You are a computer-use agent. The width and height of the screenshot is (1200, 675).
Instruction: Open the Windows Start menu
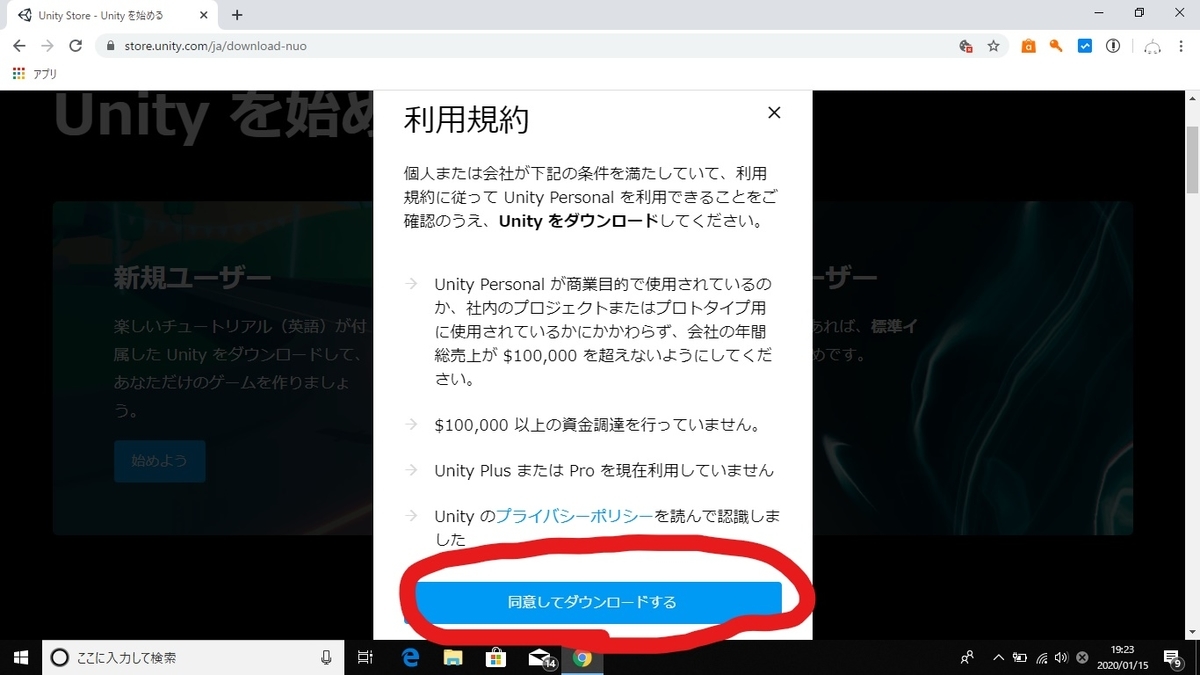20,657
